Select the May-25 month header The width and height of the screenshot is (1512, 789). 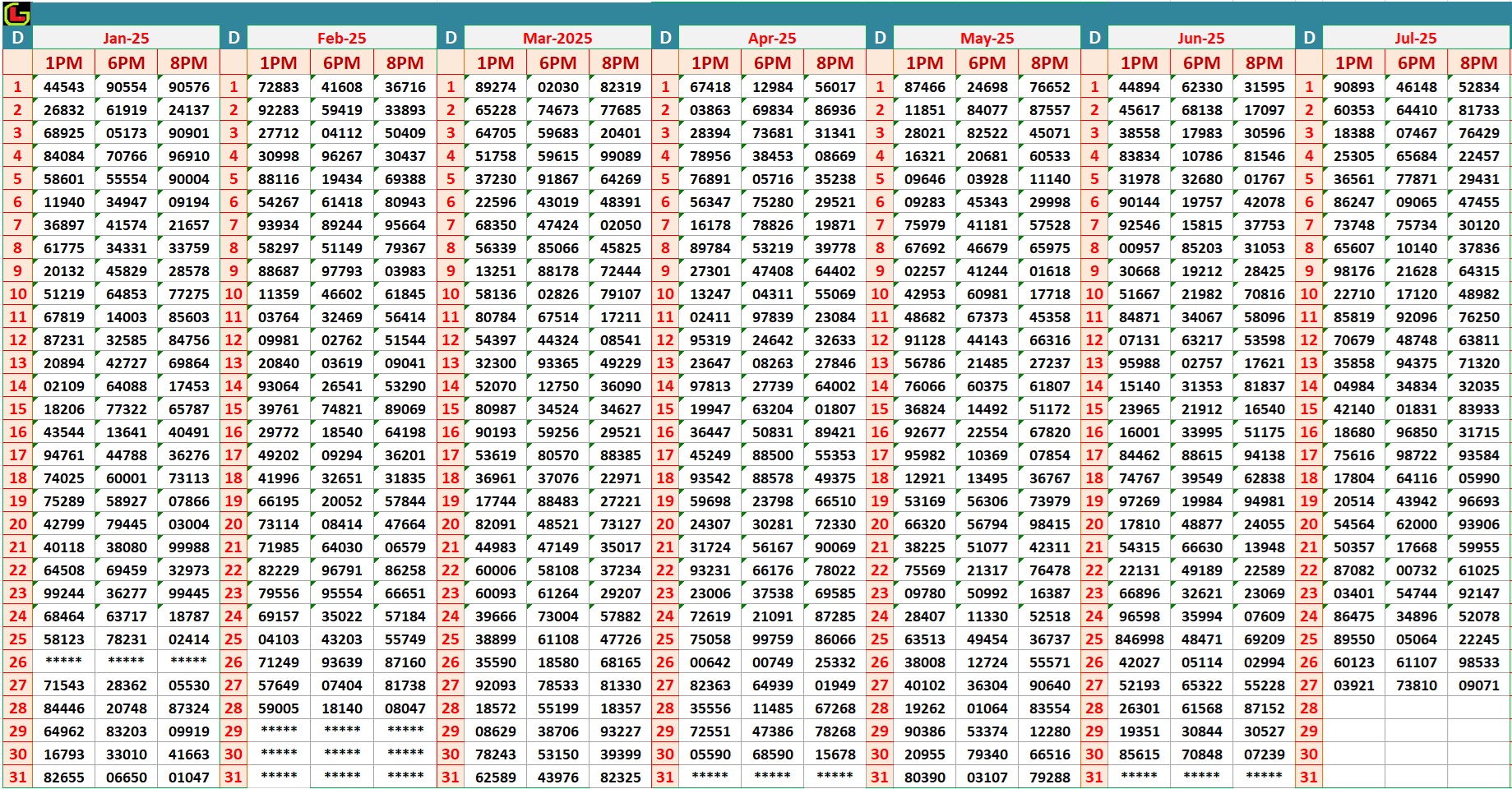coord(987,39)
